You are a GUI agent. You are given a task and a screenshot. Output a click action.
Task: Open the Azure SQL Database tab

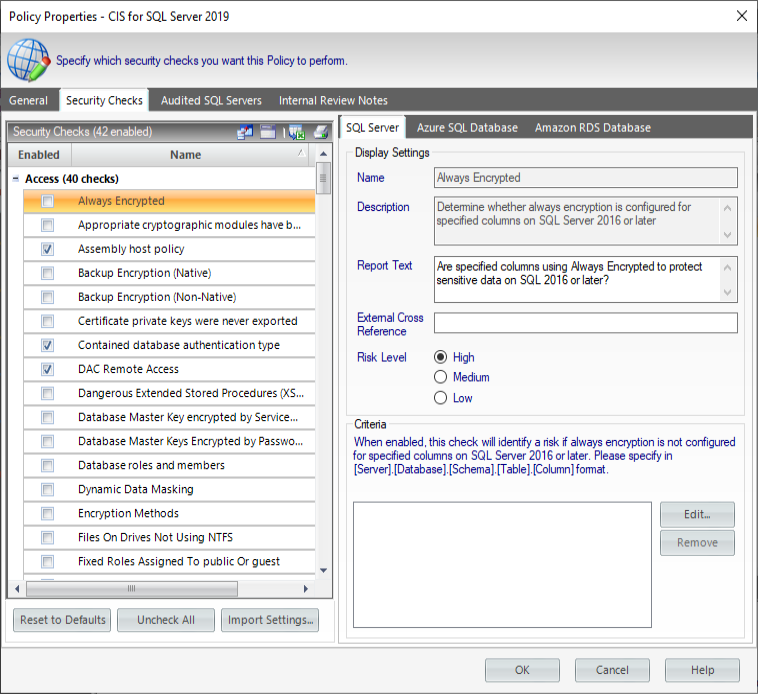click(467, 128)
